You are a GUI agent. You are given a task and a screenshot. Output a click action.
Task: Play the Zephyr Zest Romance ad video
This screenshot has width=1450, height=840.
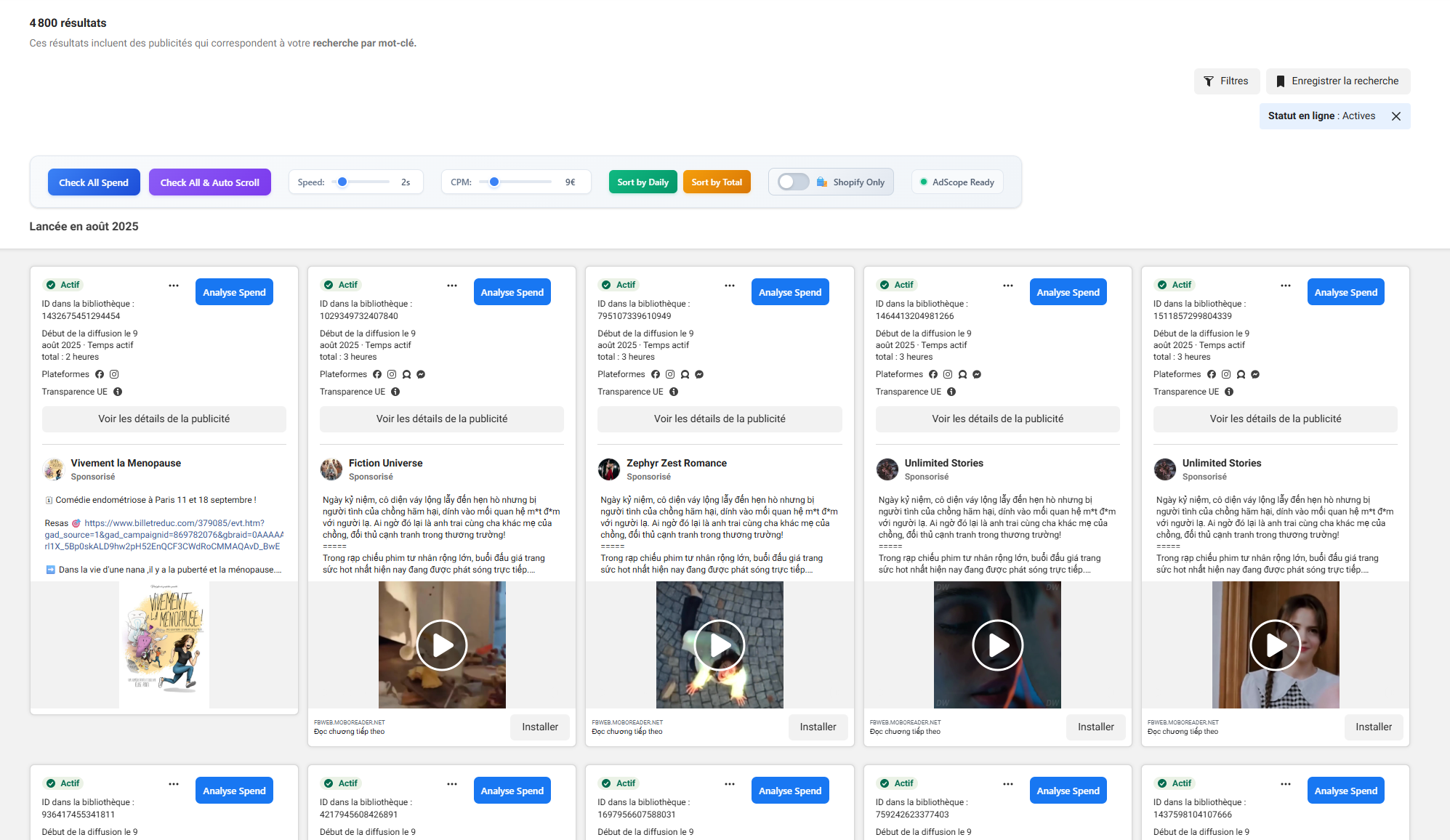tap(720, 645)
